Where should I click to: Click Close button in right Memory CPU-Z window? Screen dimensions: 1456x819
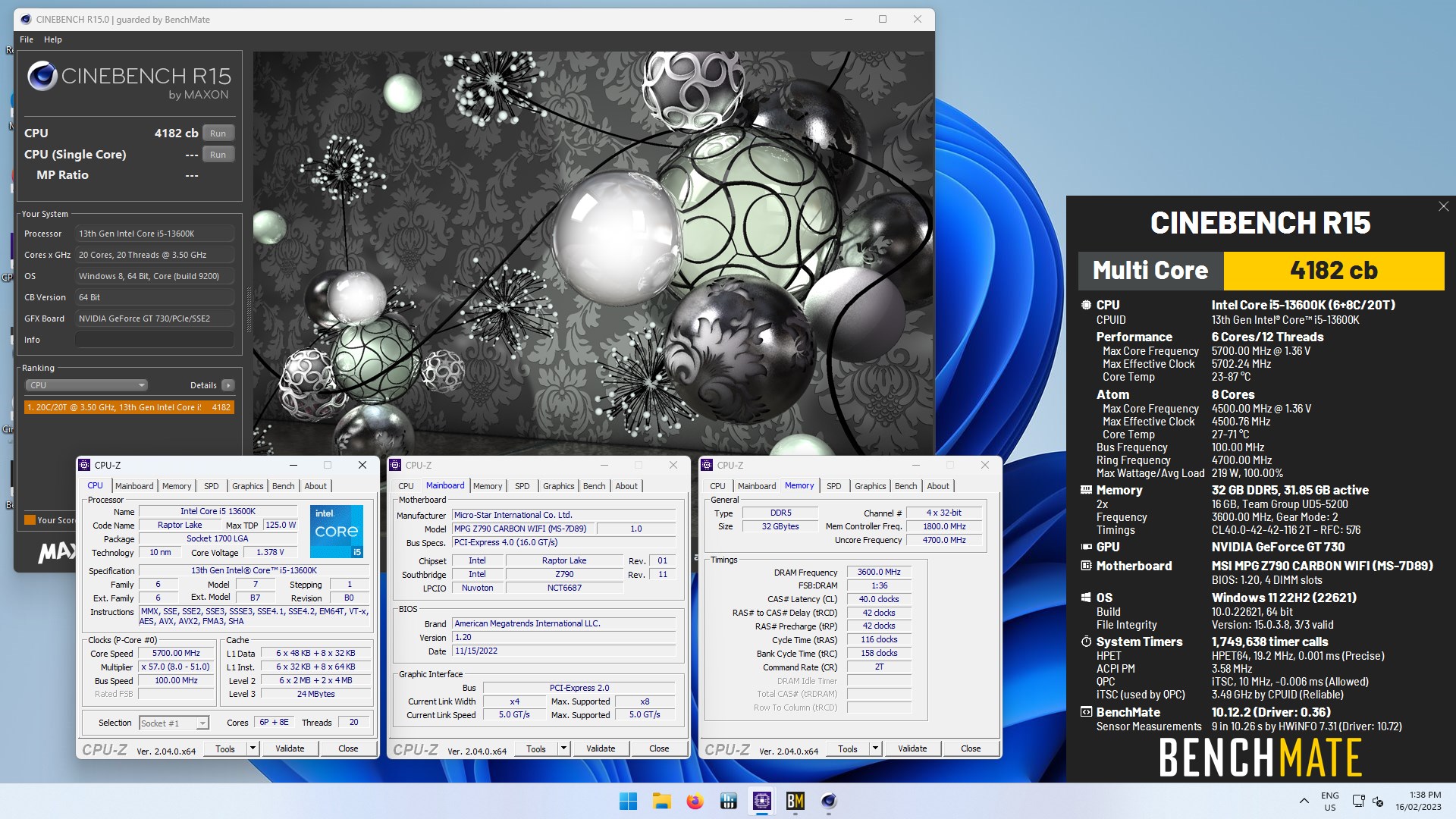[x=971, y=748]
